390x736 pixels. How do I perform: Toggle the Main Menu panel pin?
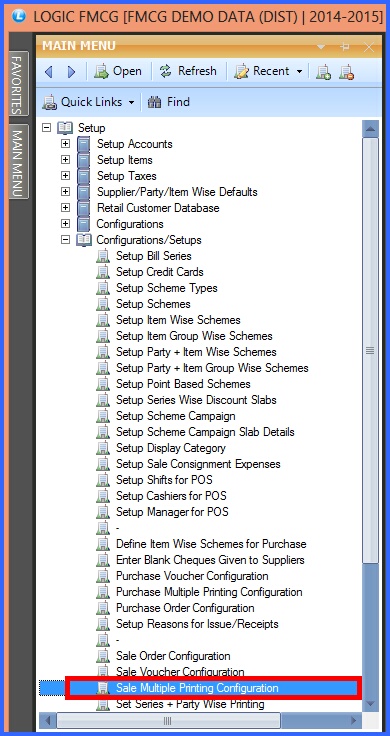coord(345,46)
